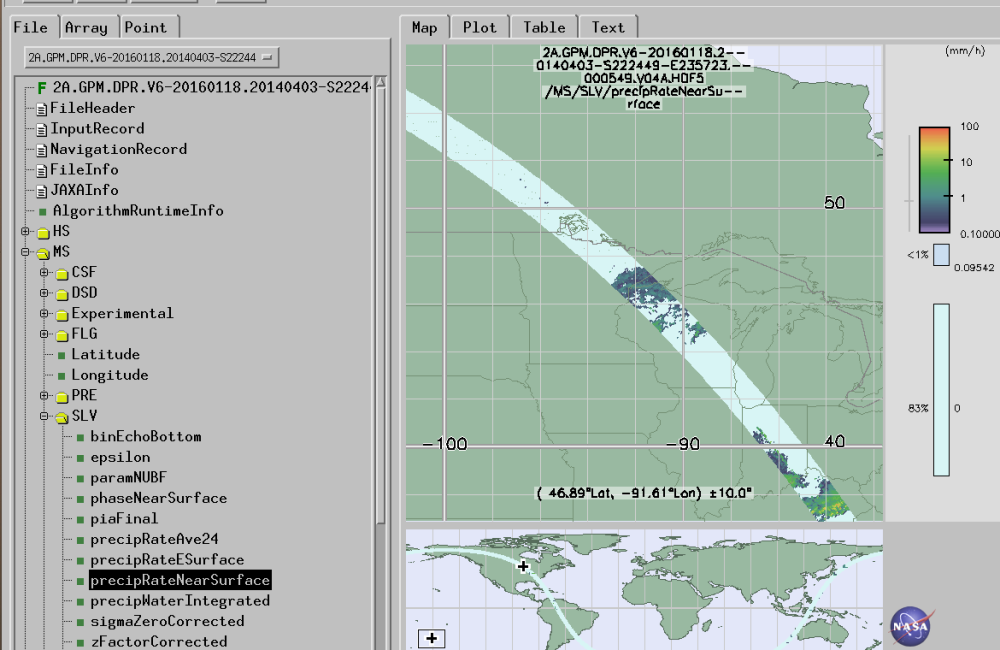1000x650 pixels.
Task: Click the Experimental folder icon
Action: [x=62, y=314]
